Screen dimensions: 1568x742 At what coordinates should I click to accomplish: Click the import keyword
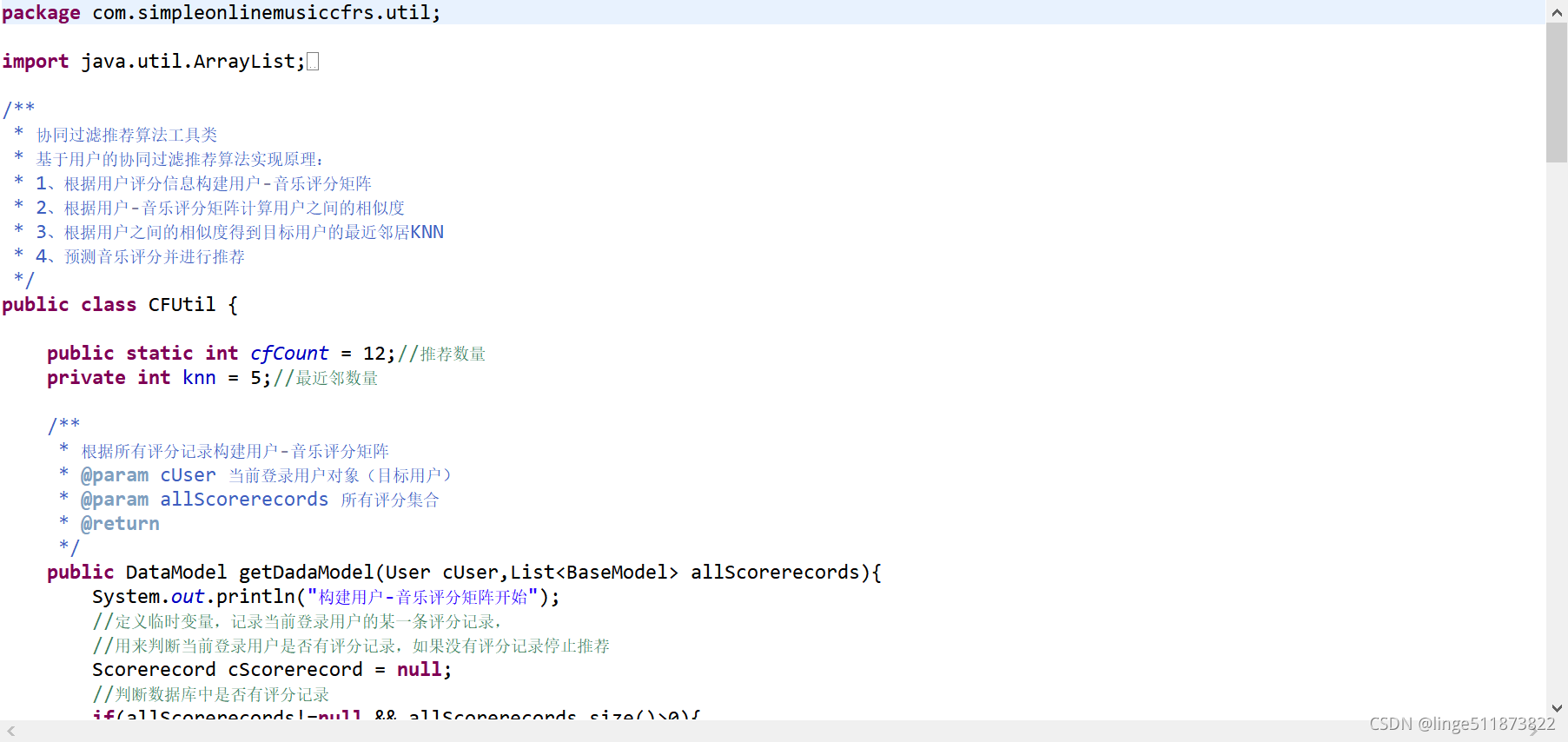click(x=36, y=62)
